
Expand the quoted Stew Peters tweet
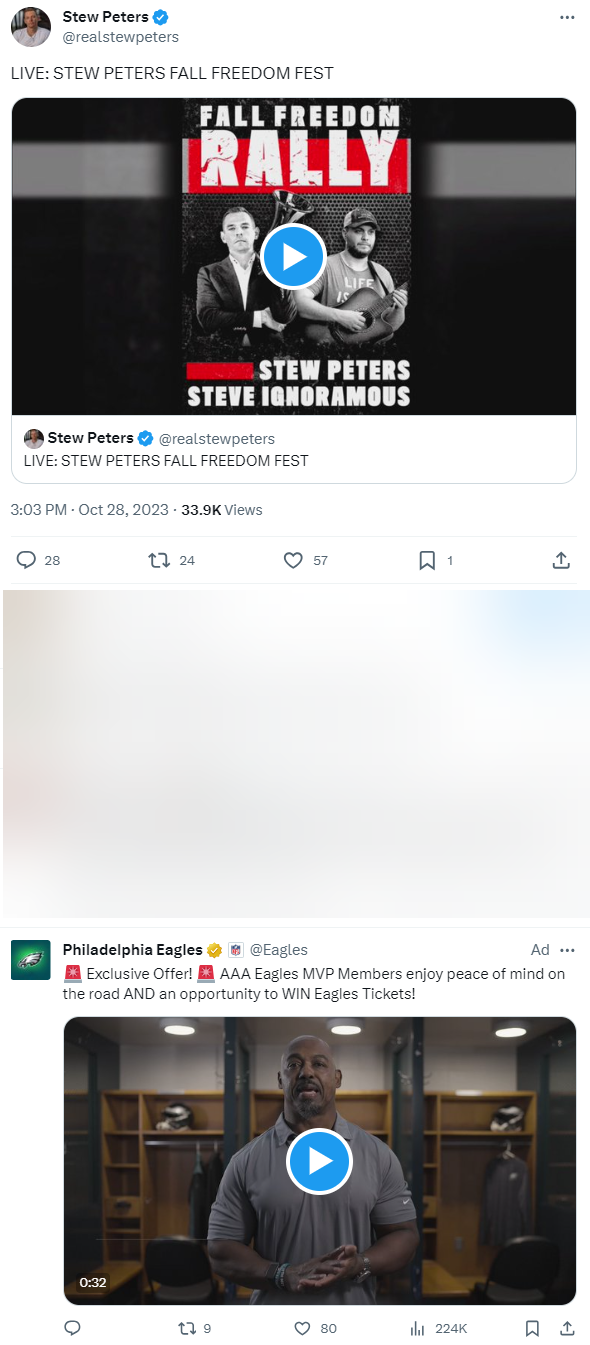point(293,449)
